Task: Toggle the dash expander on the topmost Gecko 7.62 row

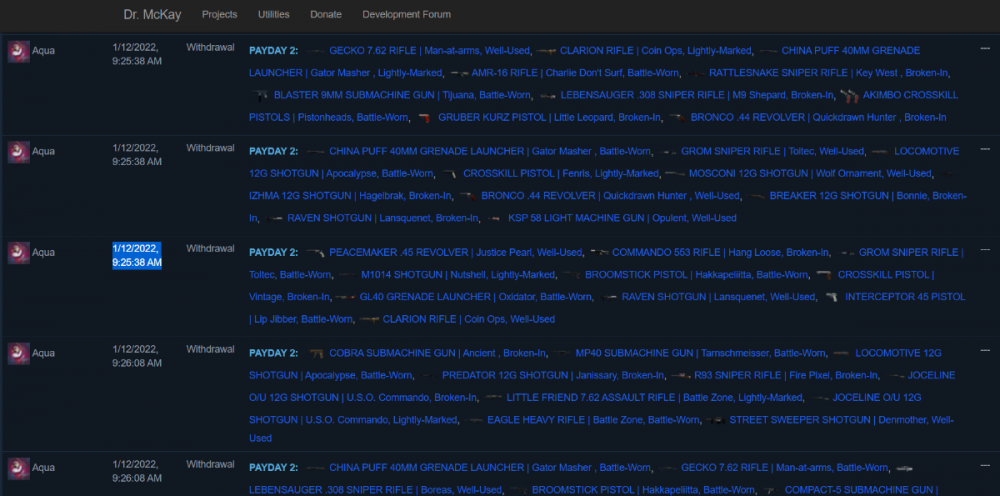Action: tap(985, 48)
